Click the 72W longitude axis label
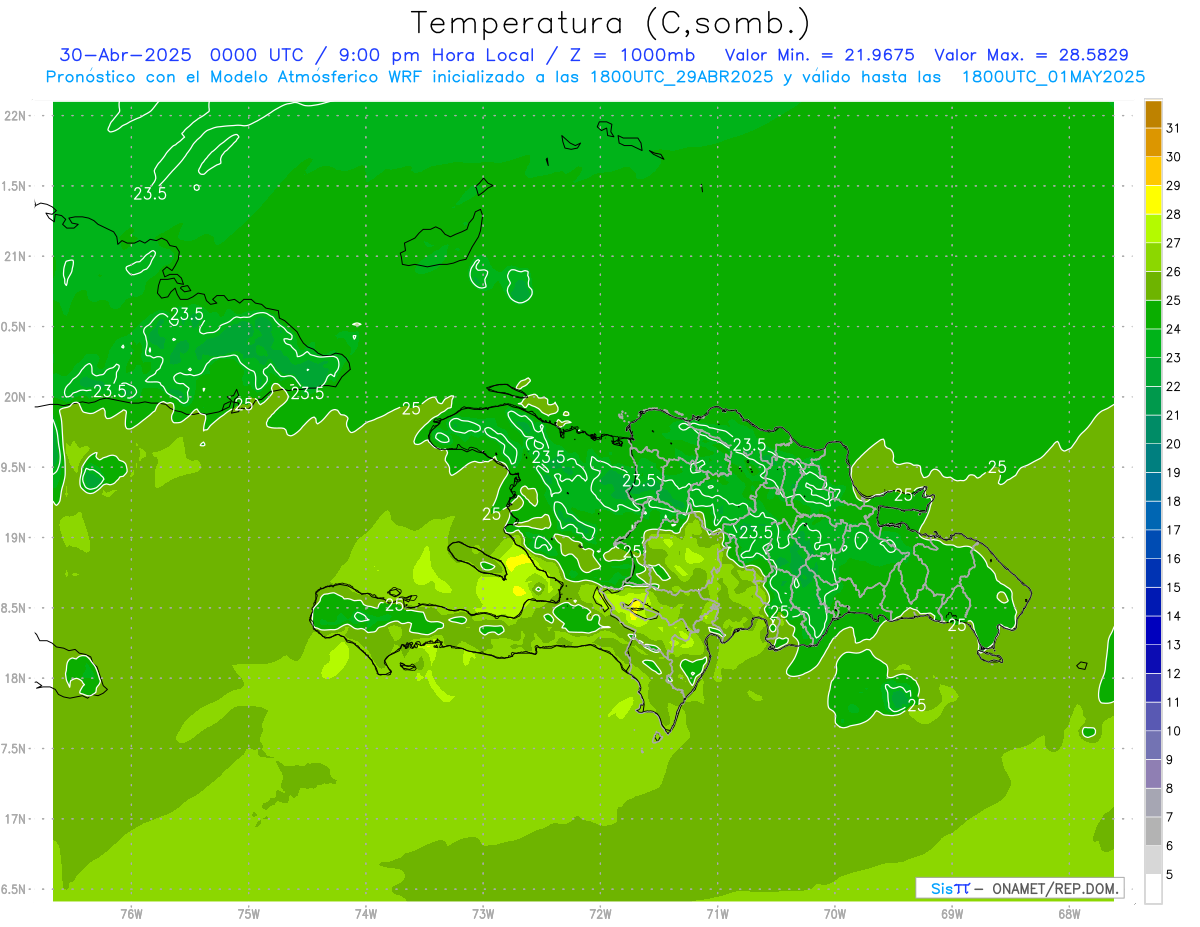This screenshot has height=927, width=1200. click(x=600, y=914)
